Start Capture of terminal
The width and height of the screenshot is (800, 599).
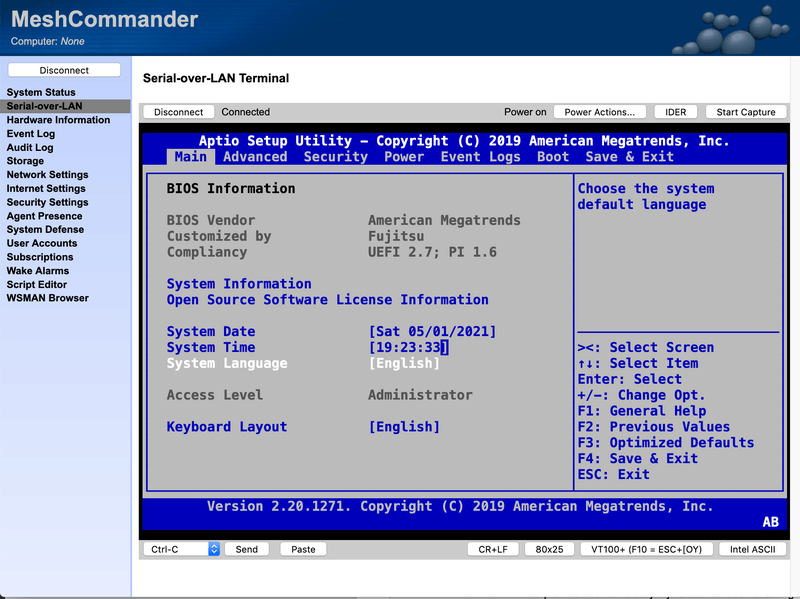[x=745, y=112]
